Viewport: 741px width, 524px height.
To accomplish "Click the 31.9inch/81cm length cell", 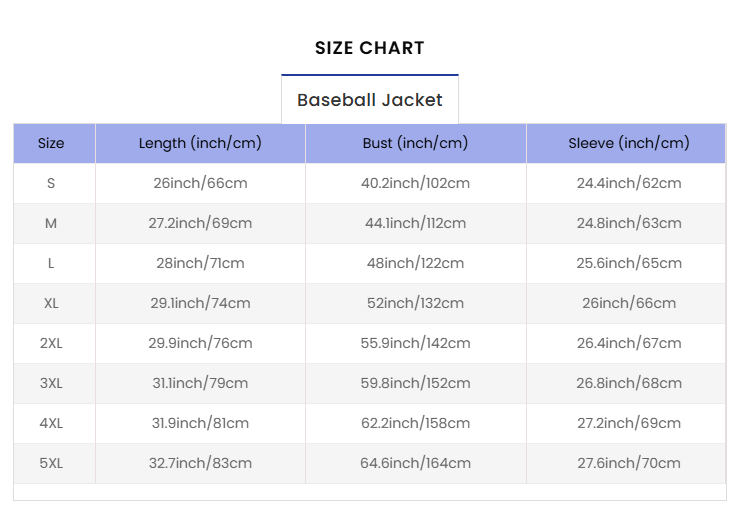I will pyautogui.click(x=200, y=423).
